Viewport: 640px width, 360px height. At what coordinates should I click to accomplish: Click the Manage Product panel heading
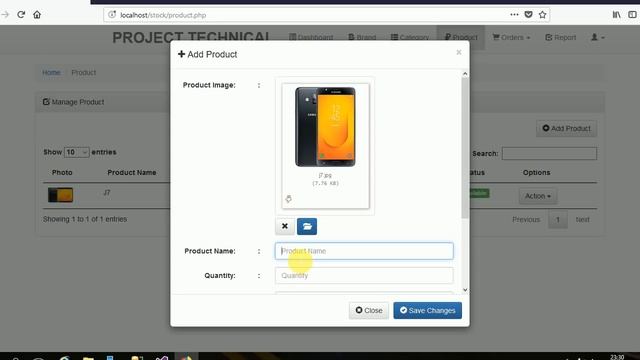[x=73, y=102]
